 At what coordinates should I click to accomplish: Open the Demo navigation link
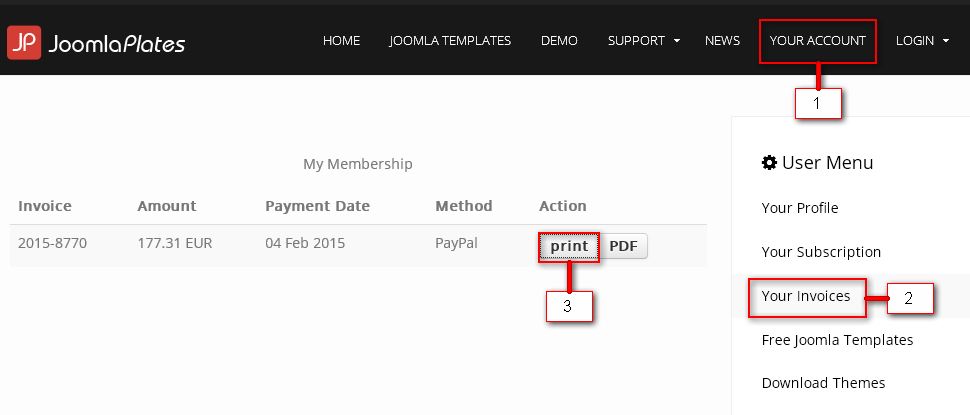click(559, 41)
